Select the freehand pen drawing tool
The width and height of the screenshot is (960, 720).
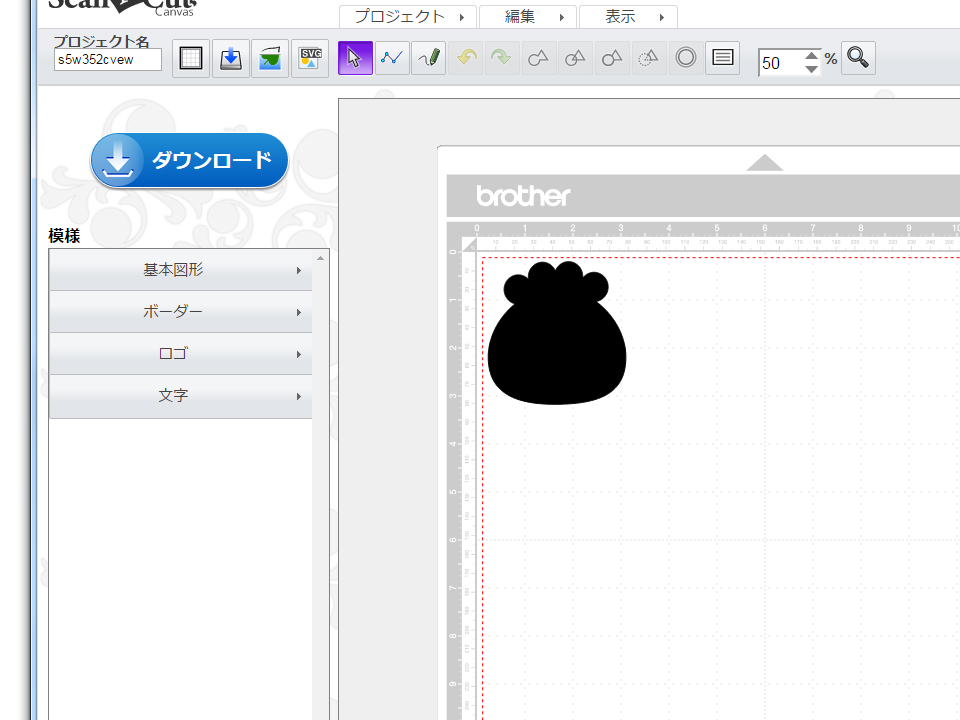(x=429, y=58)
